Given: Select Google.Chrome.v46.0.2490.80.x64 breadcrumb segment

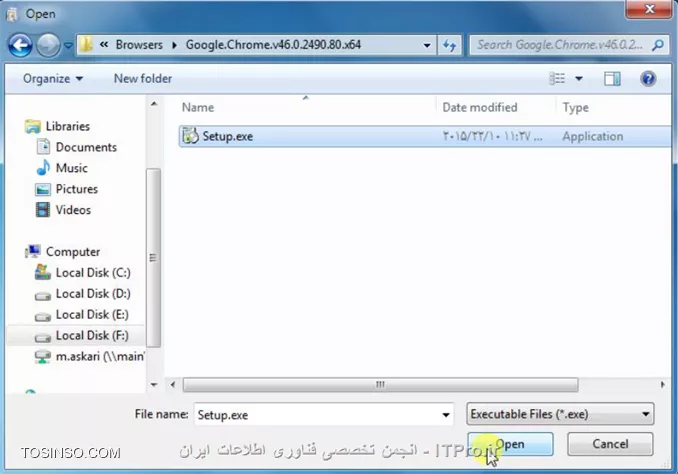Looking at the screenshot, I should (x=273, y=45).
